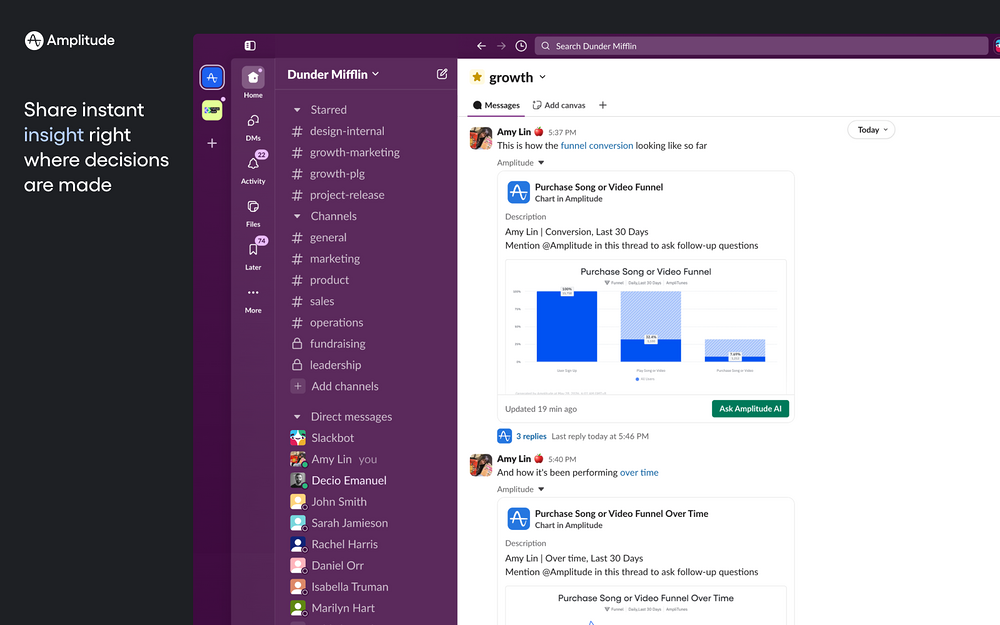This screenshot has height=625, width=1000.
Task: Select the Messages tab
Action: point(496,105)
